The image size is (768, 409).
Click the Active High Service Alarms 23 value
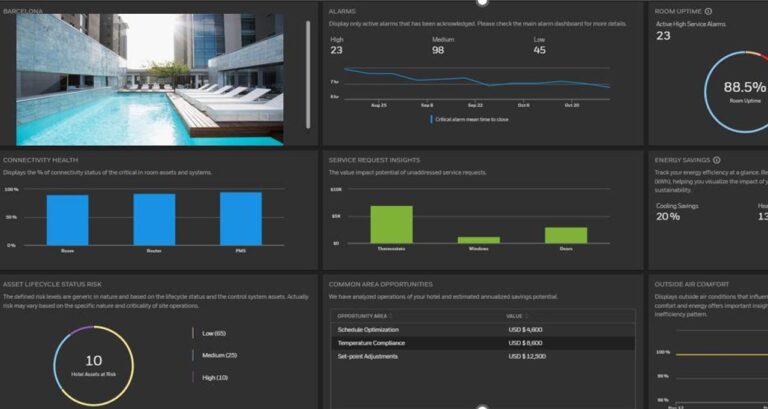coord(663,36)
